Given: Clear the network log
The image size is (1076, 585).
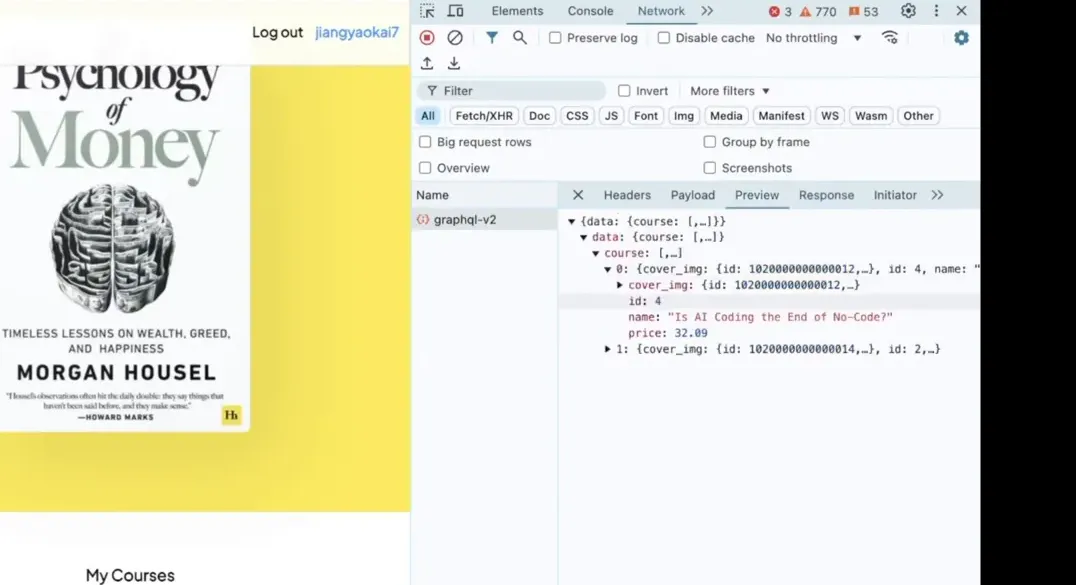Looking at the screenshot, I should (454, 38).
